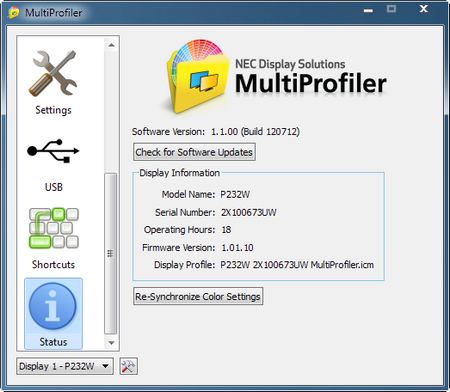Click the sidebar scroll down arrow
450x392 pixels.
[111, 343]
